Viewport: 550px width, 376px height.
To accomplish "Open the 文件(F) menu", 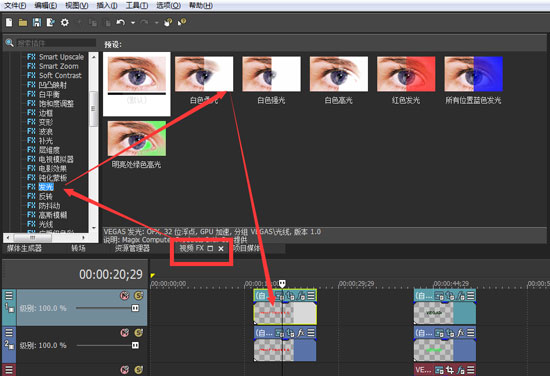I will click(15, 5).
